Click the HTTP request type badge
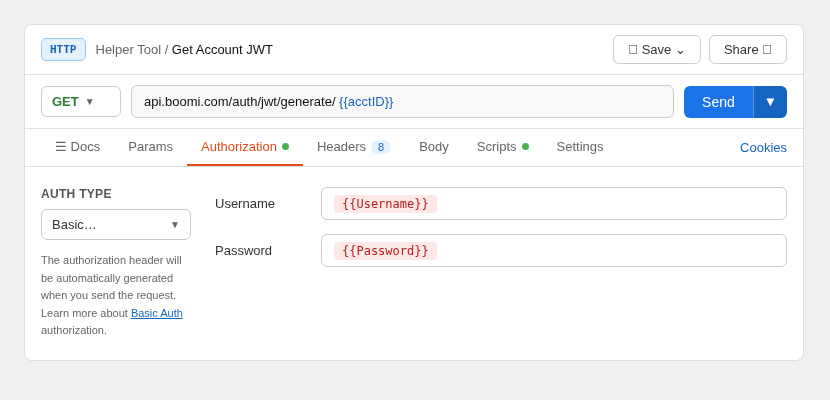 pos(63,49)
